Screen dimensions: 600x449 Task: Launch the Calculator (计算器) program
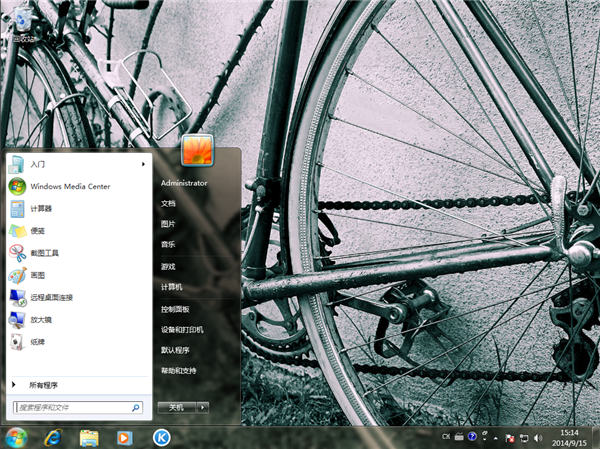tap(40, 208)
